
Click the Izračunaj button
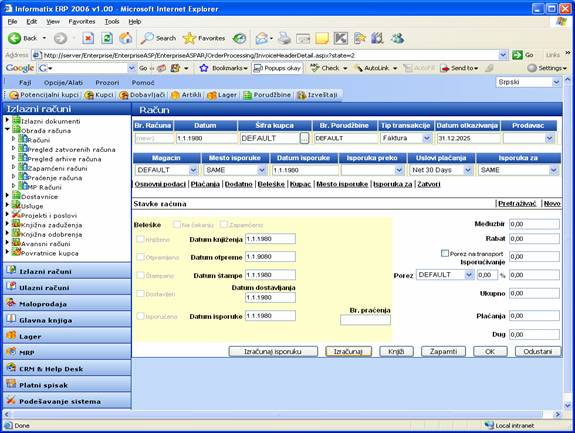click(348, 352)
